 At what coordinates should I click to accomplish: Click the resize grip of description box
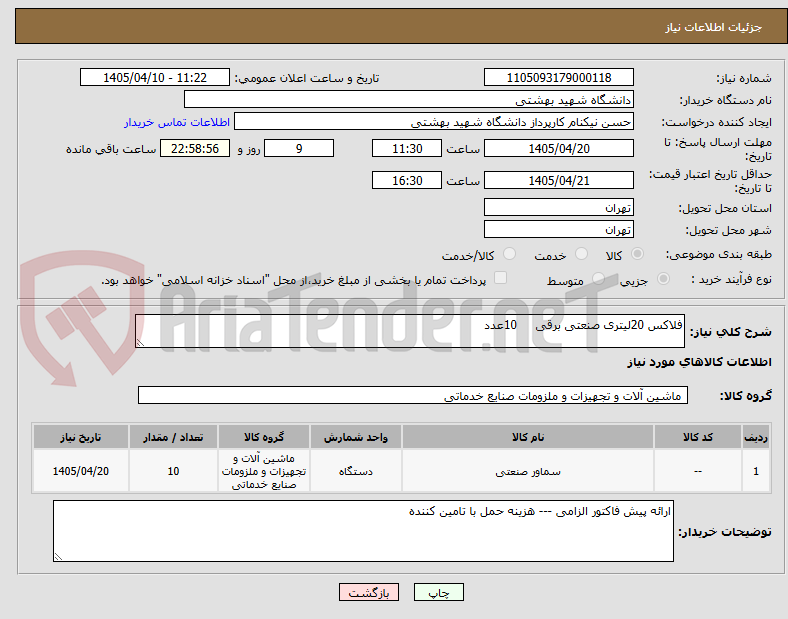(140, 343)
